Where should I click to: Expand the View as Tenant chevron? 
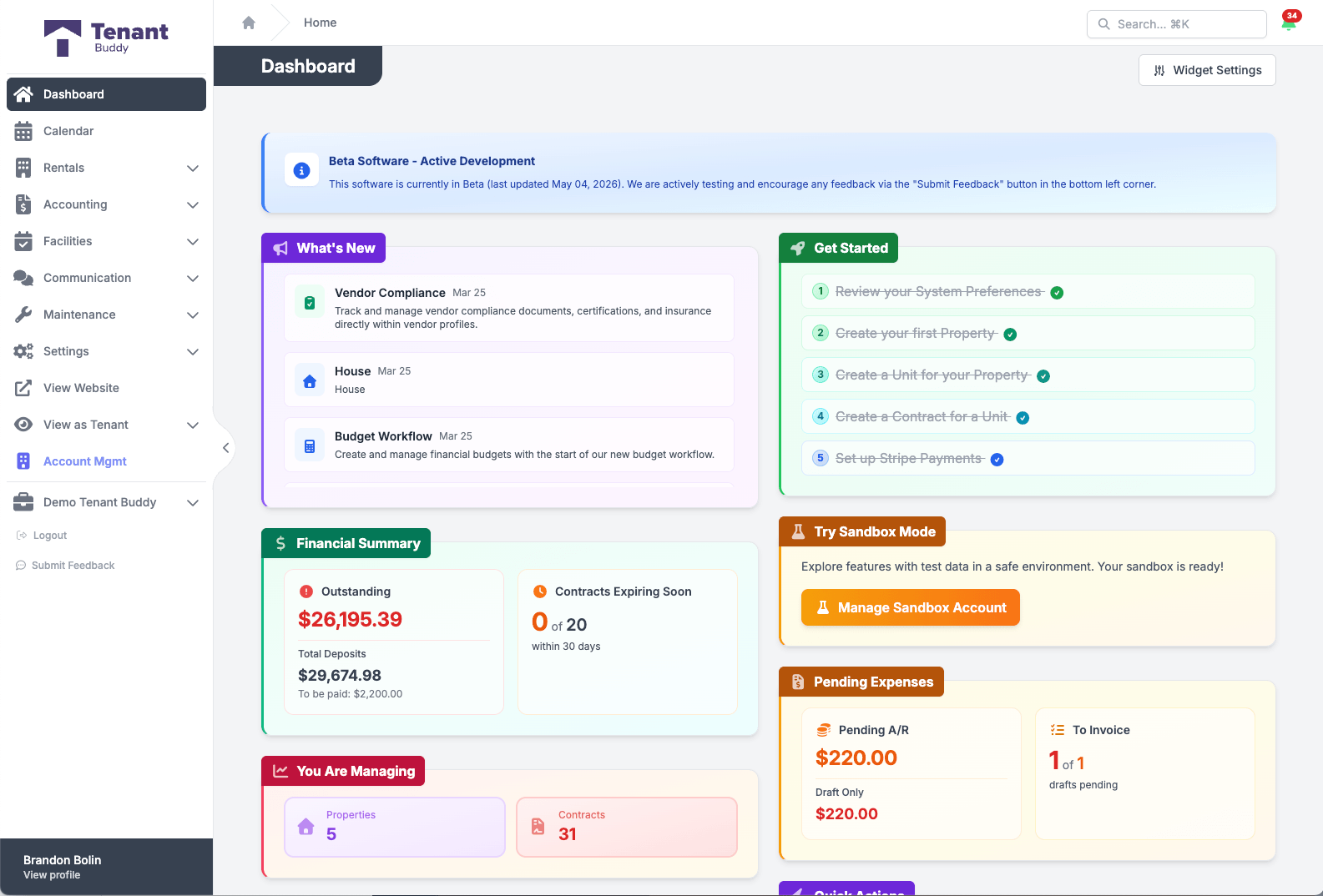(193, 425)
